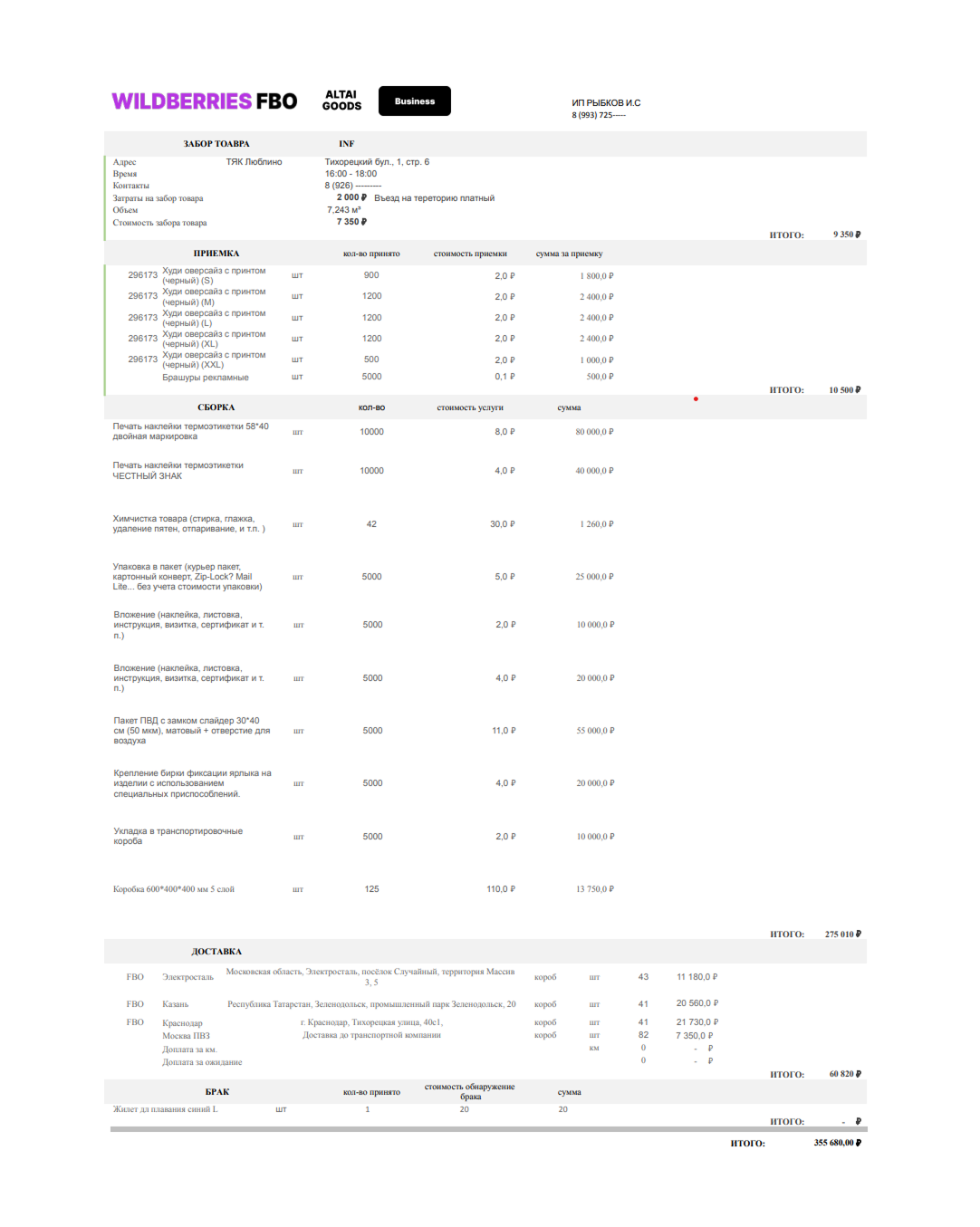Select the name ИП РЫБКОВ И.С
980x1227 pixels.
tap(606, 103)
